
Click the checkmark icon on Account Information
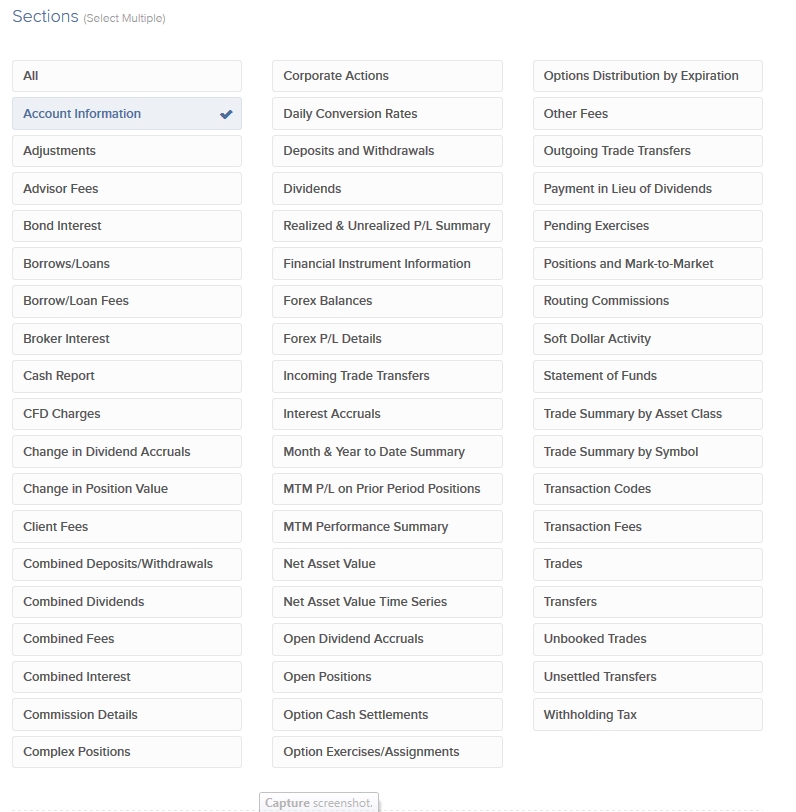coord(226,114)
